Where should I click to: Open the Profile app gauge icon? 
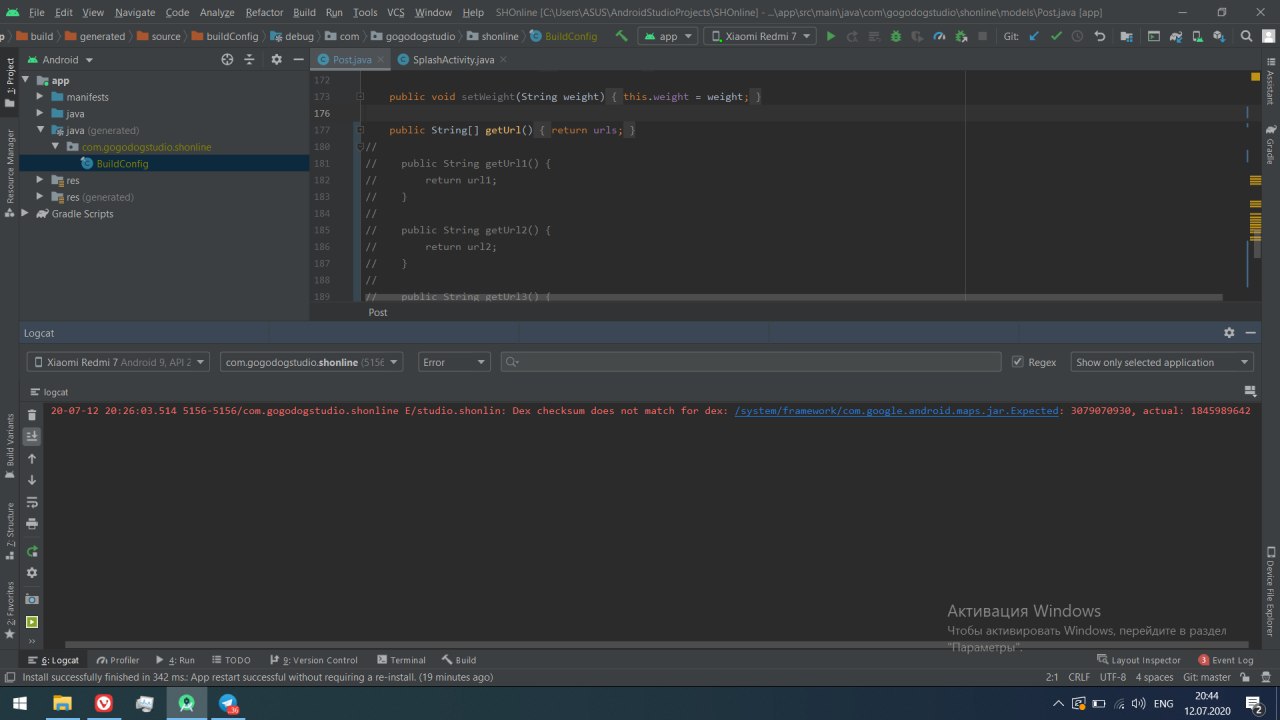[939, 36]
